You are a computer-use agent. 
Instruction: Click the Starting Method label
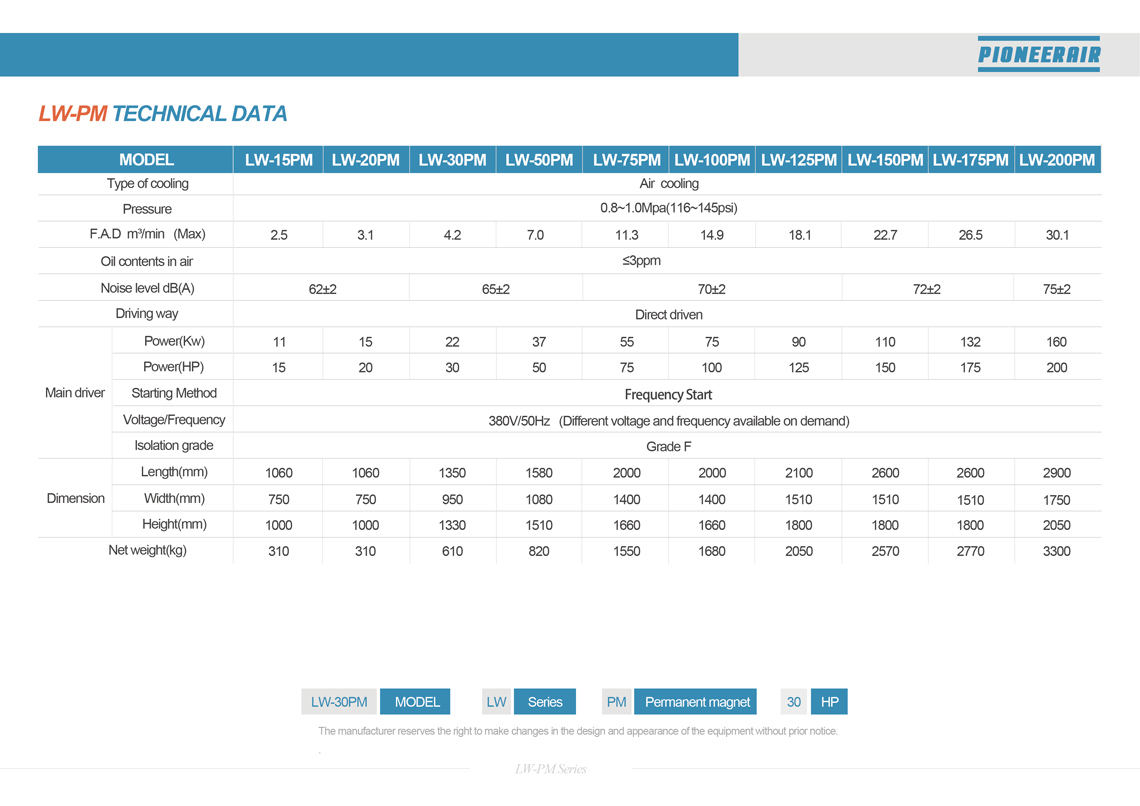174,393
